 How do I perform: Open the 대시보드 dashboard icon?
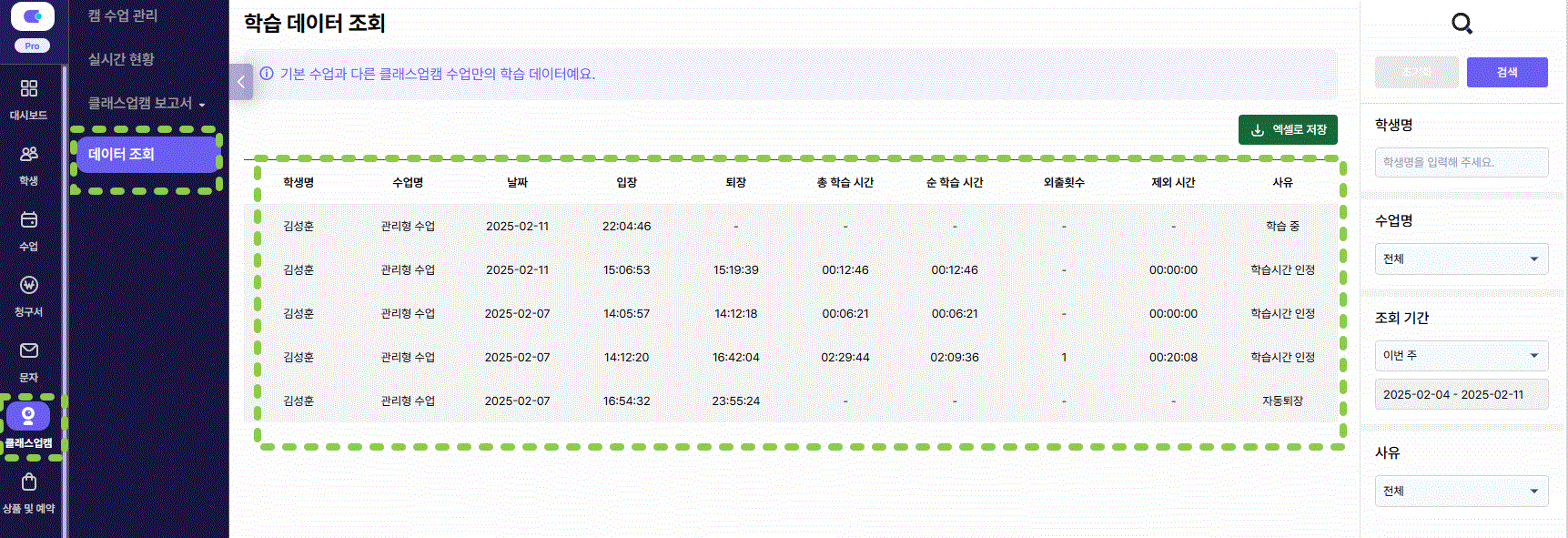29,89
